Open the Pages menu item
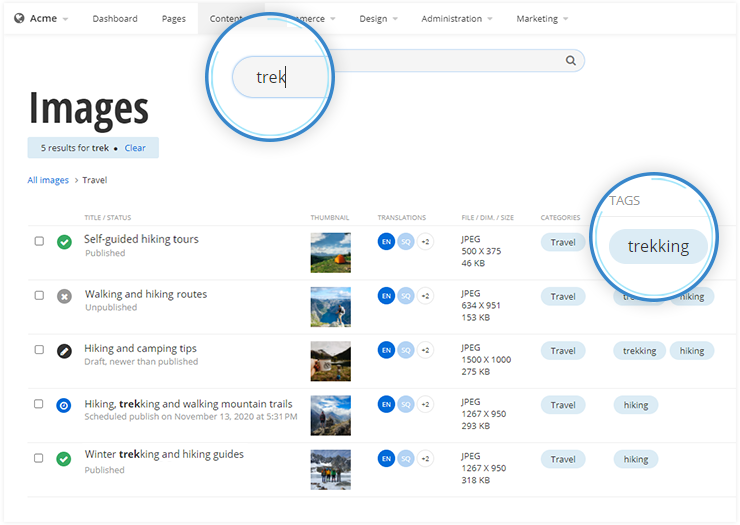 click(174, 19)
